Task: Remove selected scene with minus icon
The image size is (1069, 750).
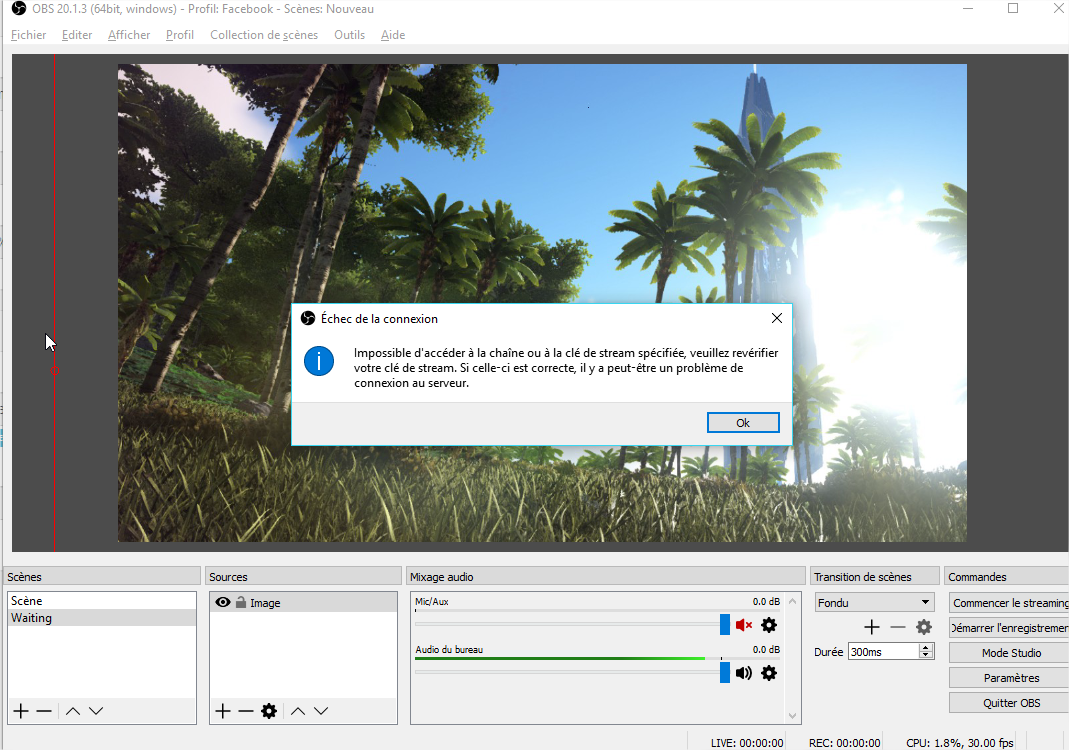Action: pos(44,711)
